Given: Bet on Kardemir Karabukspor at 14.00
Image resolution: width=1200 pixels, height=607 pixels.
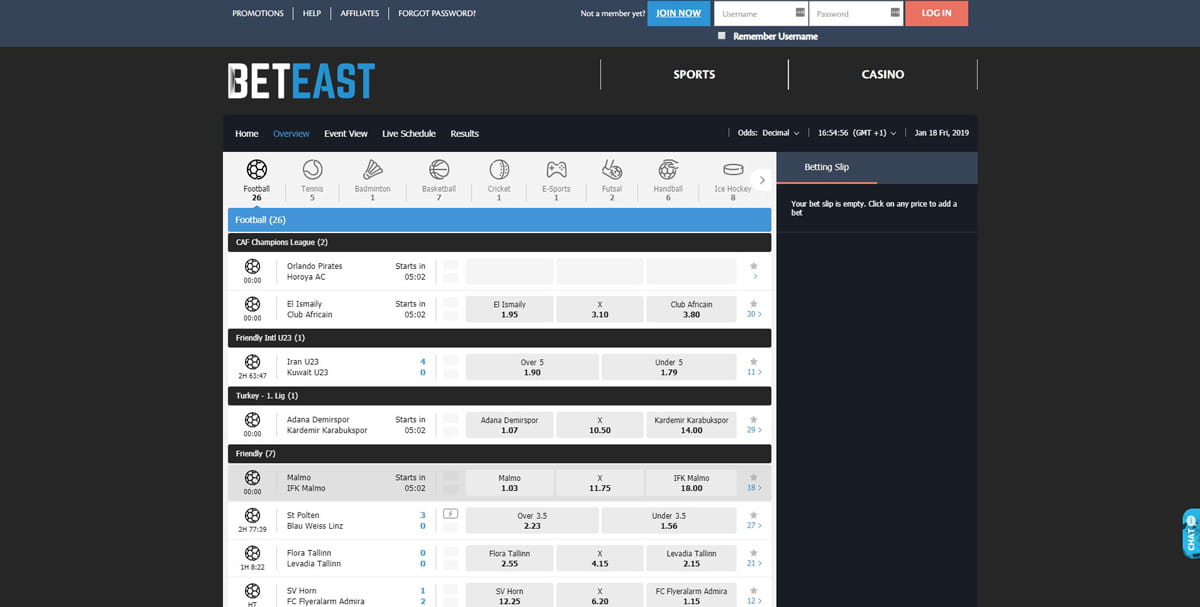Looking at the screenshot, I should [691, 425].
